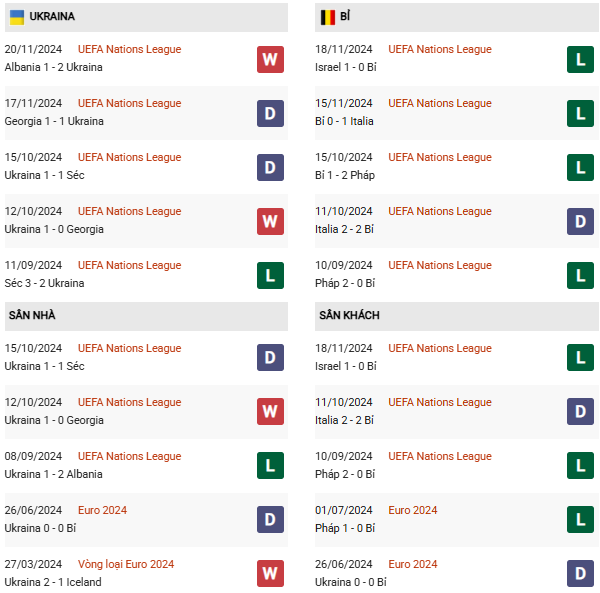The height and width of the screenshot is (593, 600).
Task: Click L badge for Ukraina 1-2 Albania
Action: click(270, 465)
